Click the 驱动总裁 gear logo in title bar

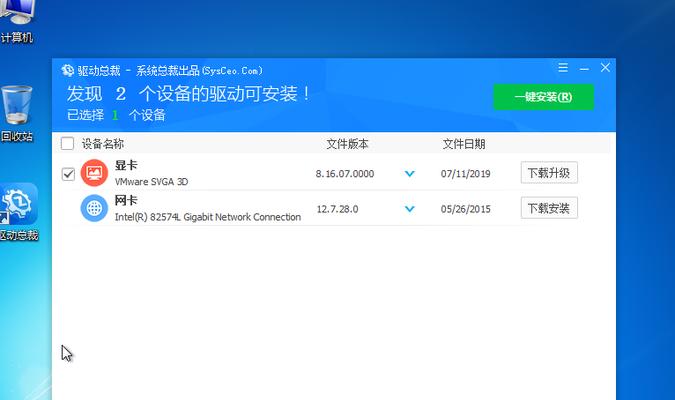(x=68, y=70)
